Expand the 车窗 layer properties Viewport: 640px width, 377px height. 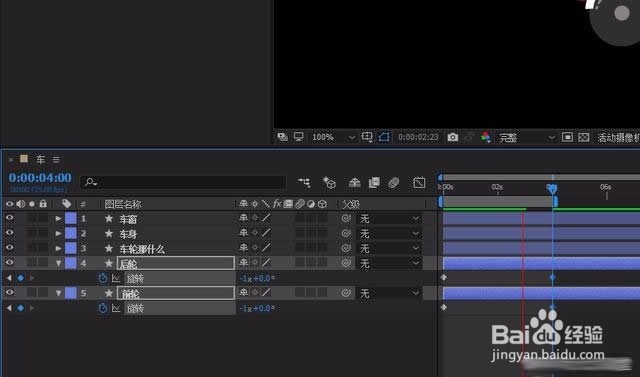click(58, 219)
